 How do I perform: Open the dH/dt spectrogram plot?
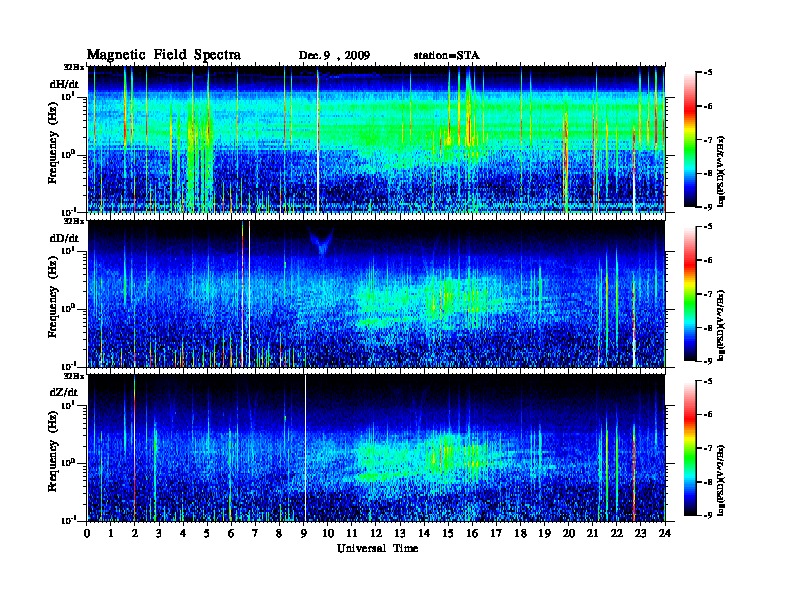coord(376,139)
